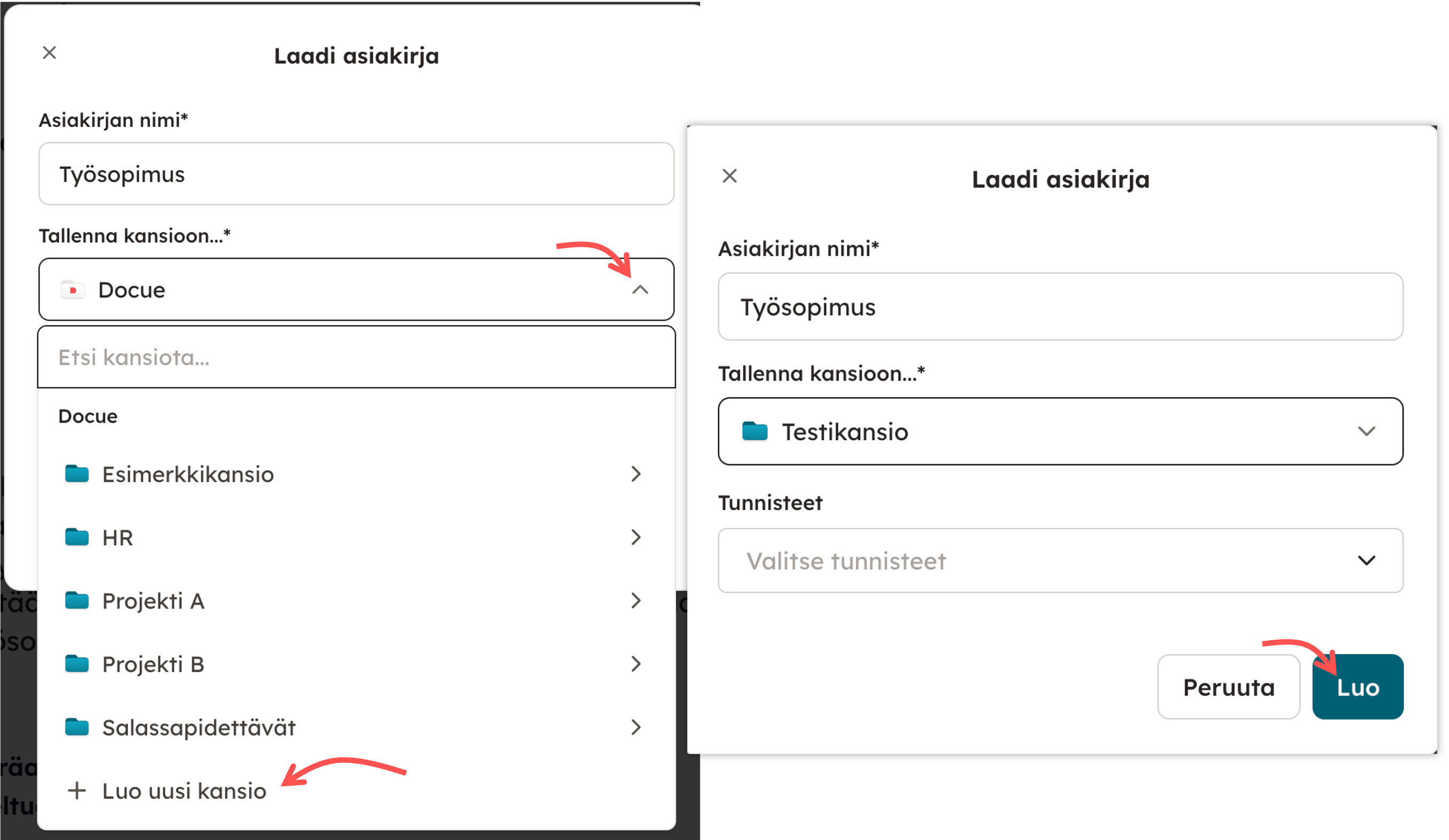Image resolution: width=1449 pixels, height=840 pixels.
Task: Choose Projekti A from the folder list
Action: click(x=356, y=600)
